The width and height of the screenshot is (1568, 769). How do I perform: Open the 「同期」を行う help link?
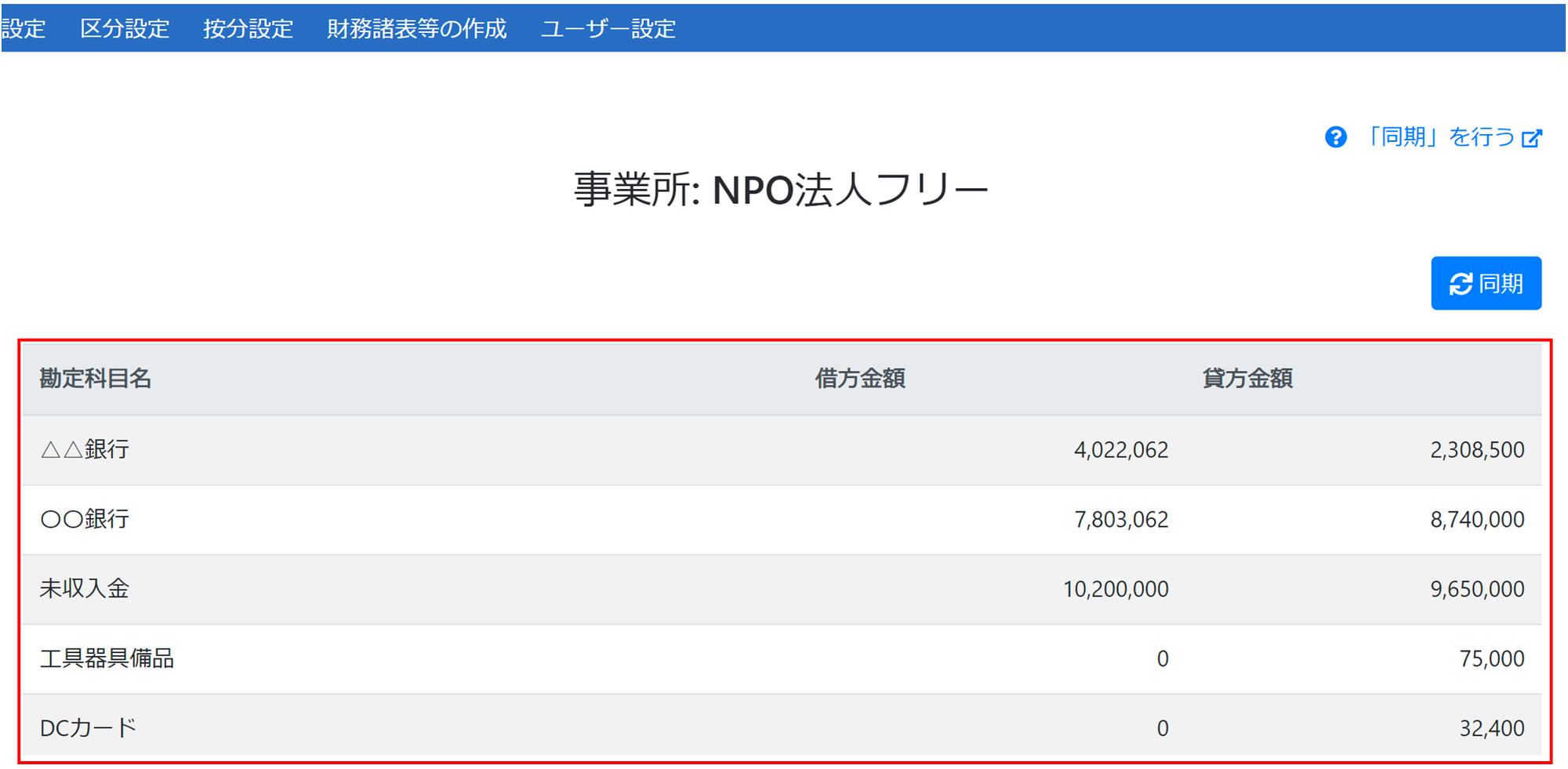[x=1439, y=137]
